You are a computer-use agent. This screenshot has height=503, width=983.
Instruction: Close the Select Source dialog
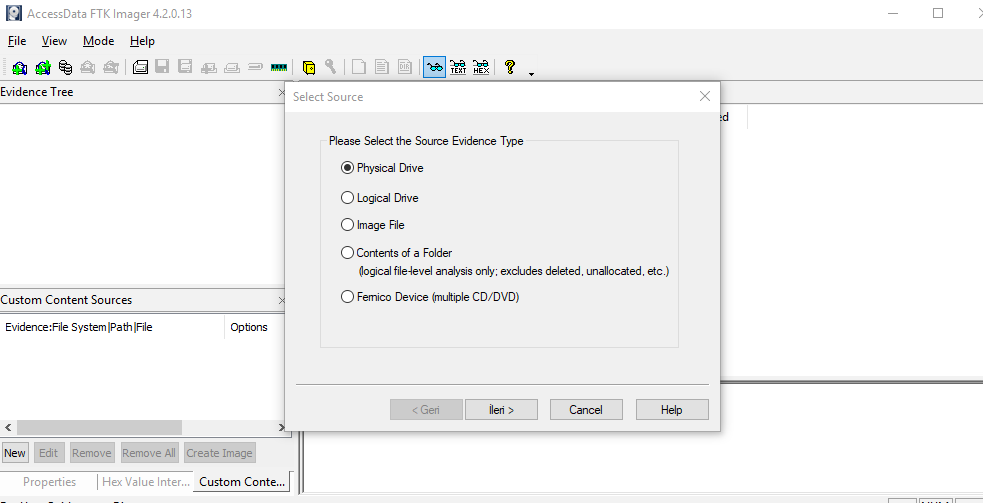pos(705,97)
